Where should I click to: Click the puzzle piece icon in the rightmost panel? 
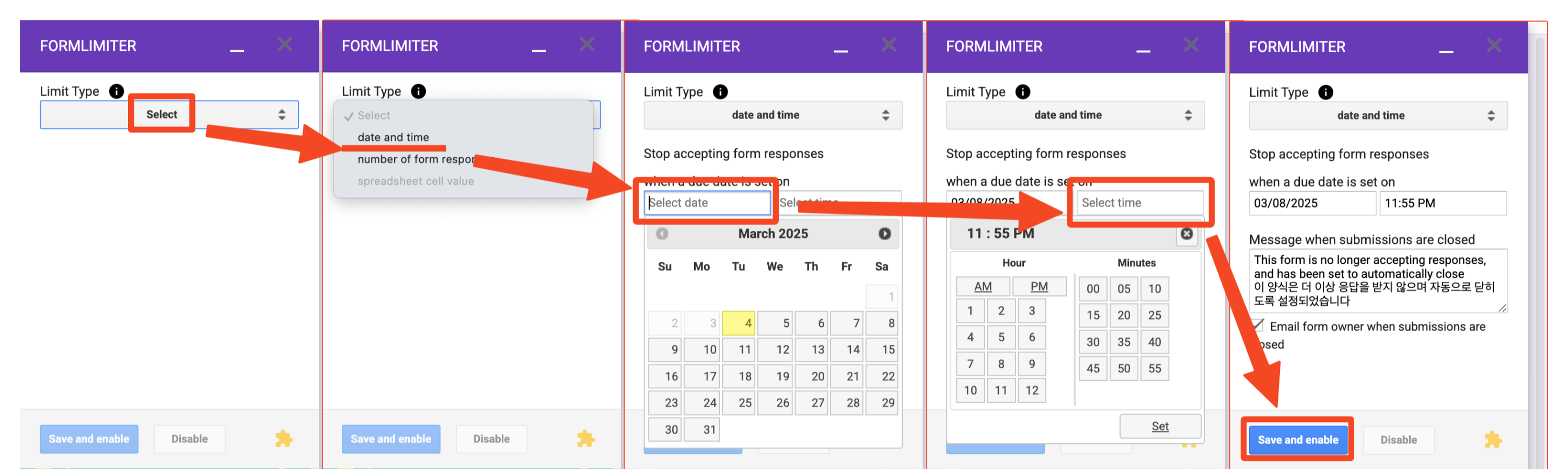[x=1492, y=439]
